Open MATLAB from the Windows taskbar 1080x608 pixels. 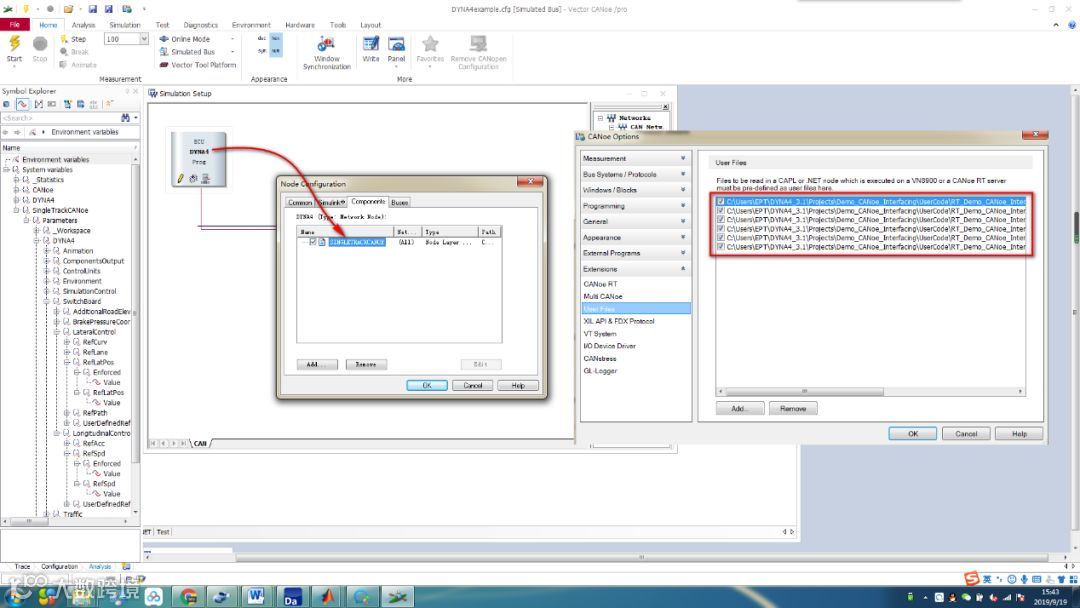pyautogui.click(x=326, y=596)
